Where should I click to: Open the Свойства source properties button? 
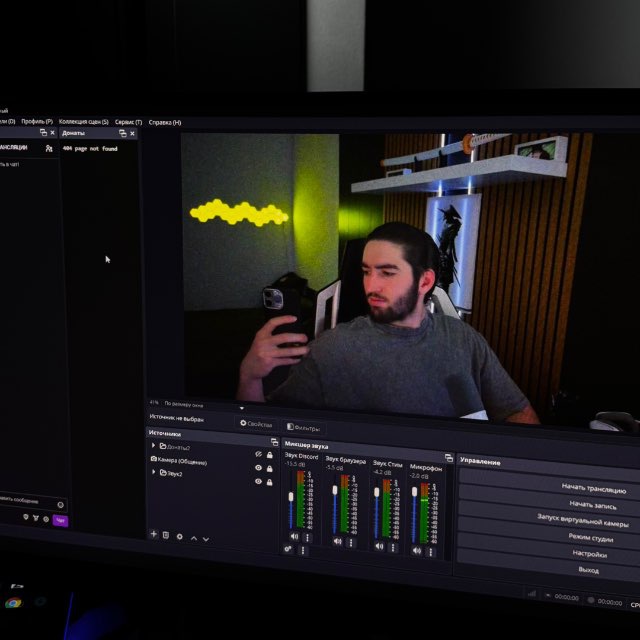click(256, 424)
